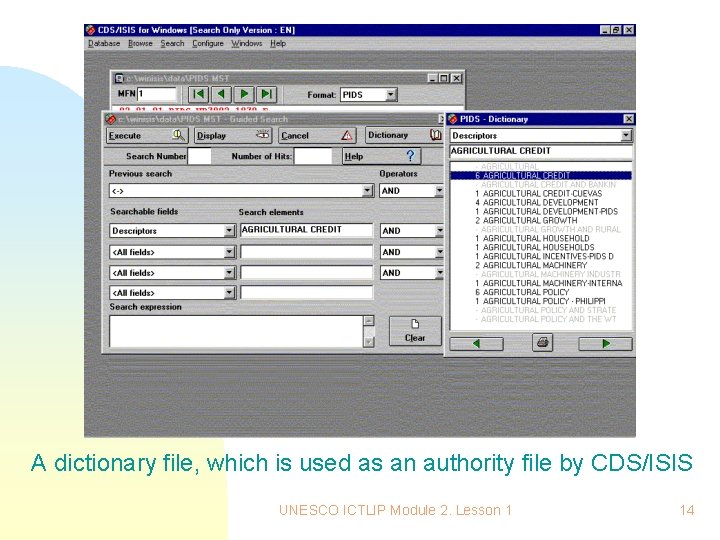Screen dimensions: 720x540
Task: Click the Execute search button
Action: point(146,135)
